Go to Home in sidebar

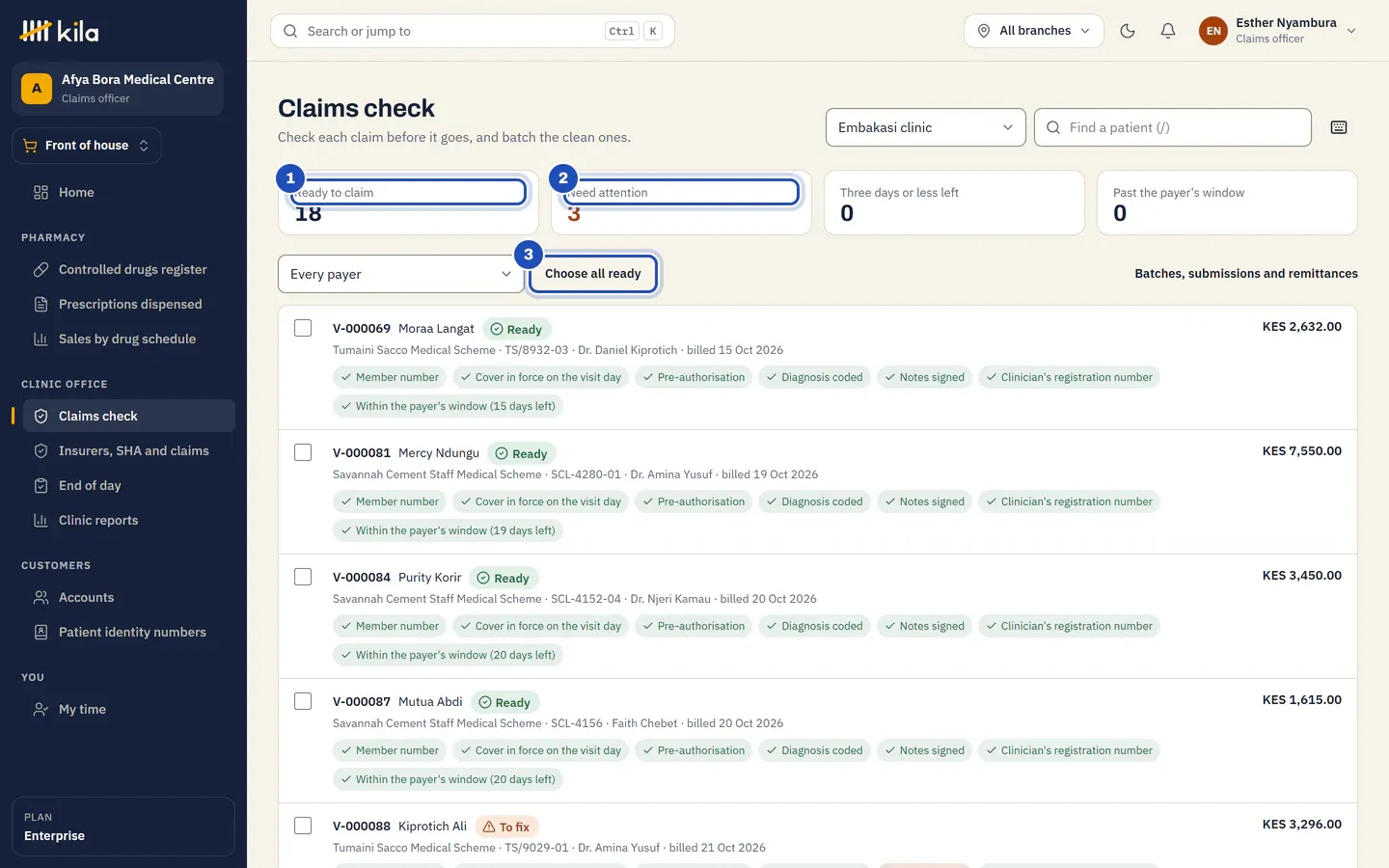click(129, 192)
